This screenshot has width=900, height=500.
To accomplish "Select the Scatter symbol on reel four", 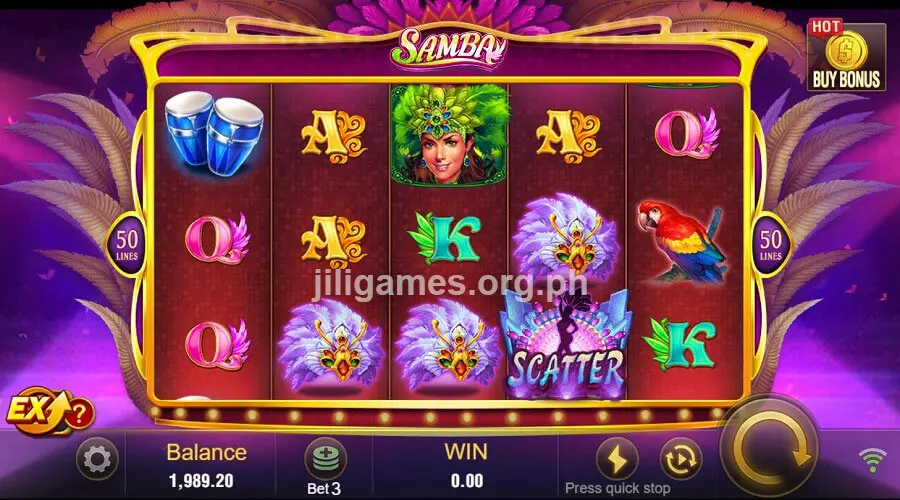I will click(x=566, y=344).
